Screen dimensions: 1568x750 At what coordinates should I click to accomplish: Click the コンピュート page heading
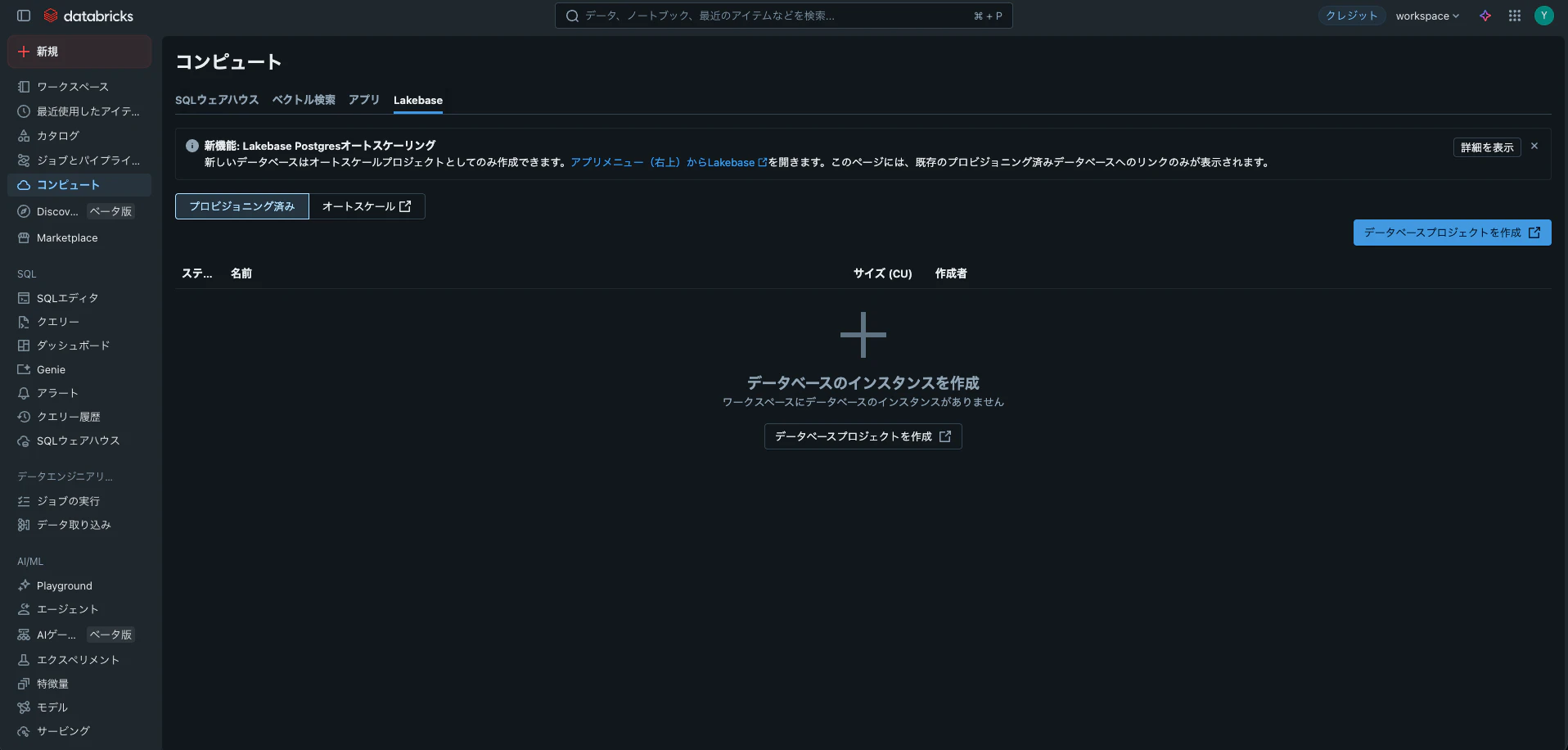point(228,62)
